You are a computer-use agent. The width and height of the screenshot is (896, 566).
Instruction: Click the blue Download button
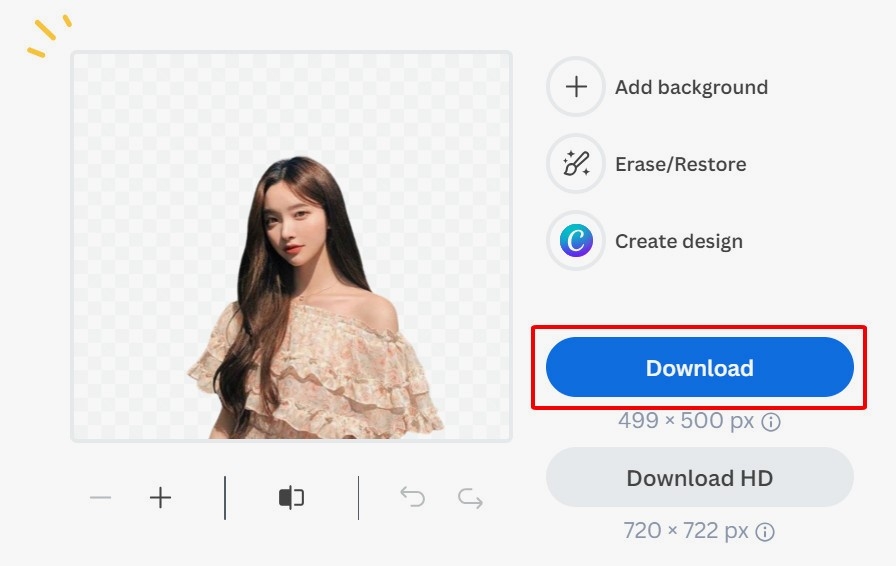pos(699,367)
